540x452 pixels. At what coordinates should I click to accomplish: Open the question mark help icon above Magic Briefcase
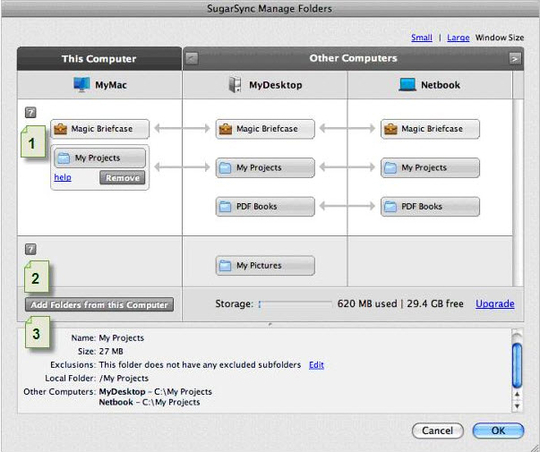pyautogui.click(x=31, y=112)
